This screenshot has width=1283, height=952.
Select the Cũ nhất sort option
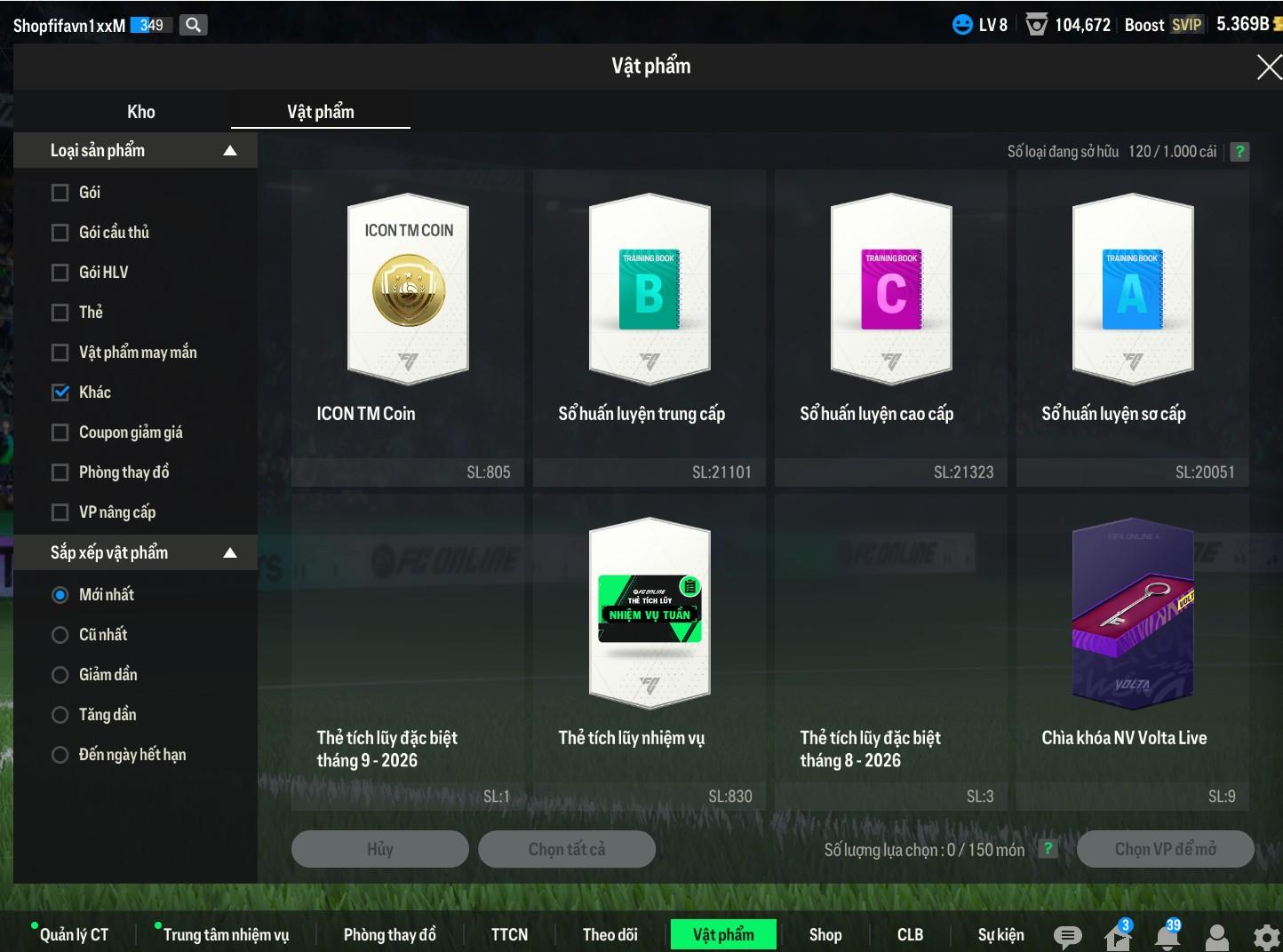(60, 635)
